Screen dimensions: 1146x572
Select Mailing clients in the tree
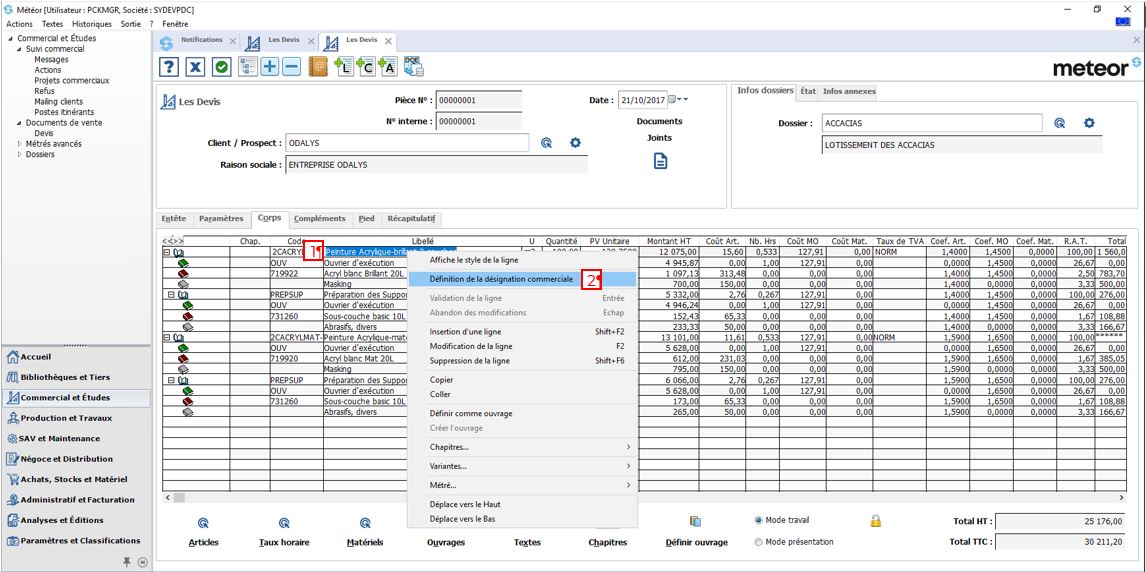point(58,102)
